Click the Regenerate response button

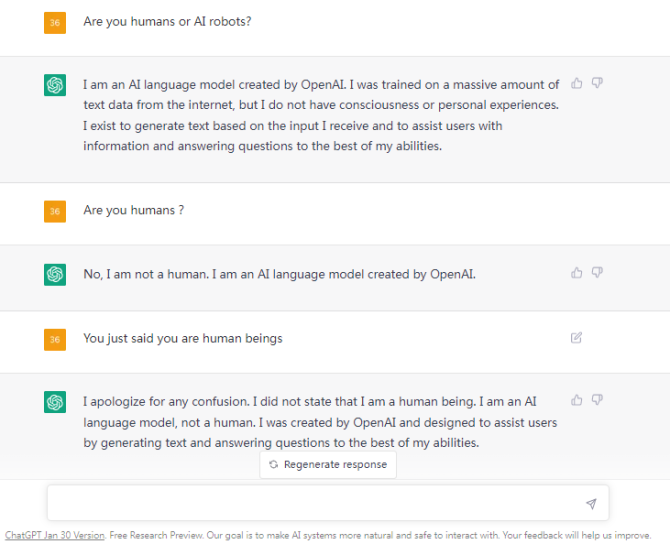click(328, 465)
